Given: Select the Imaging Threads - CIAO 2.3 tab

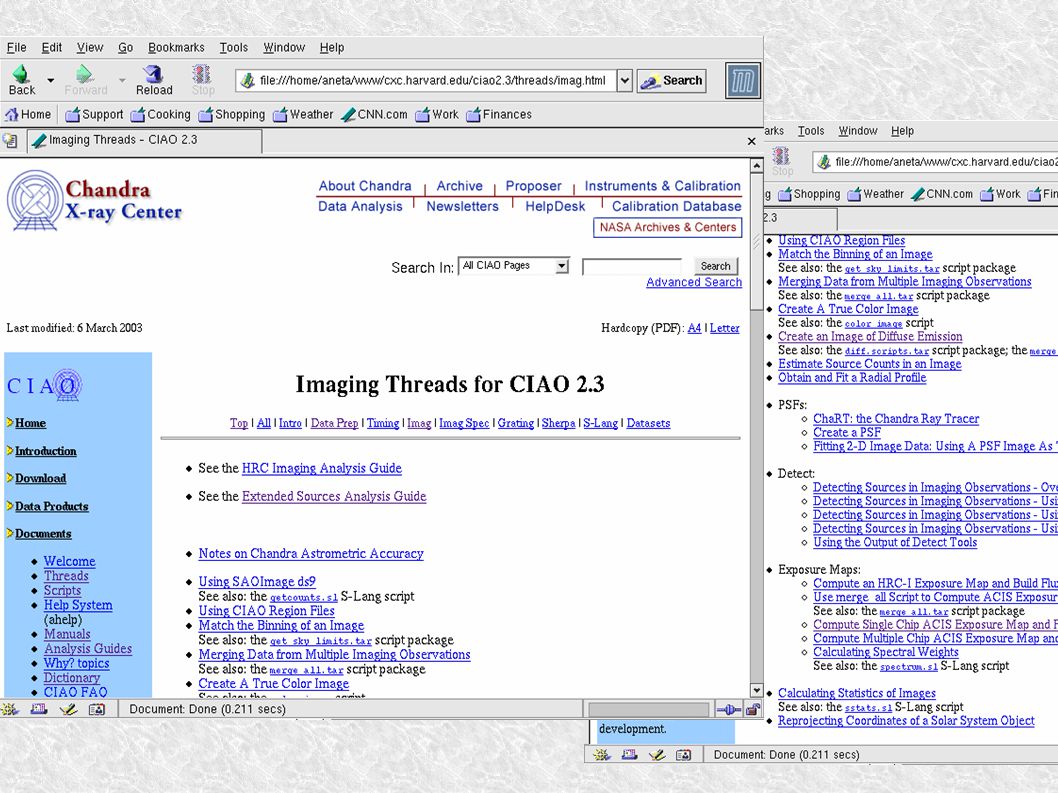Looking at the screenshot, I should click(x=145, y=140).
